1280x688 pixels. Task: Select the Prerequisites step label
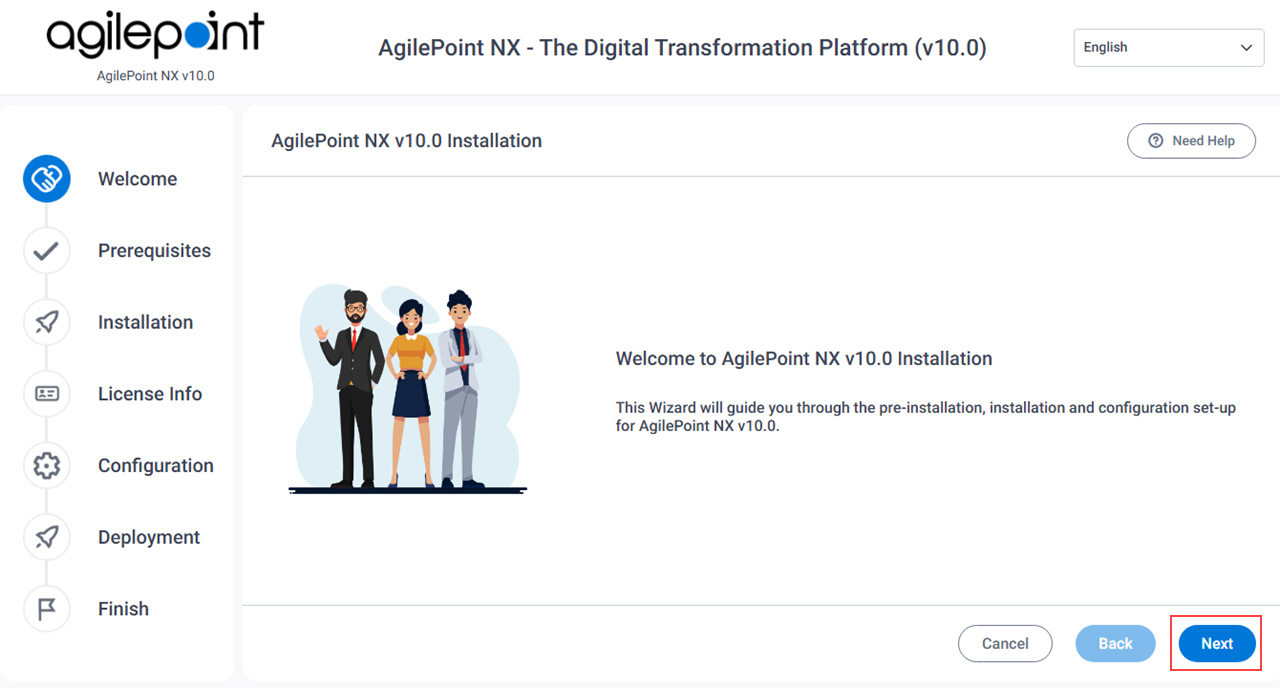point(154,251)
